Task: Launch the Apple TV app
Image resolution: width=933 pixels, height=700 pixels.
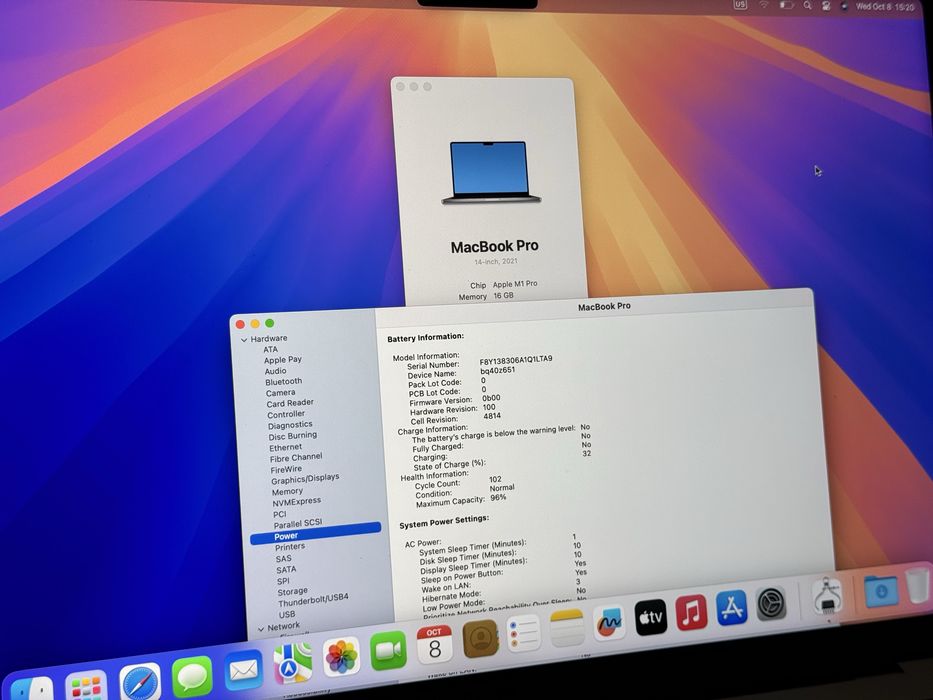Action: click(651, 617)
